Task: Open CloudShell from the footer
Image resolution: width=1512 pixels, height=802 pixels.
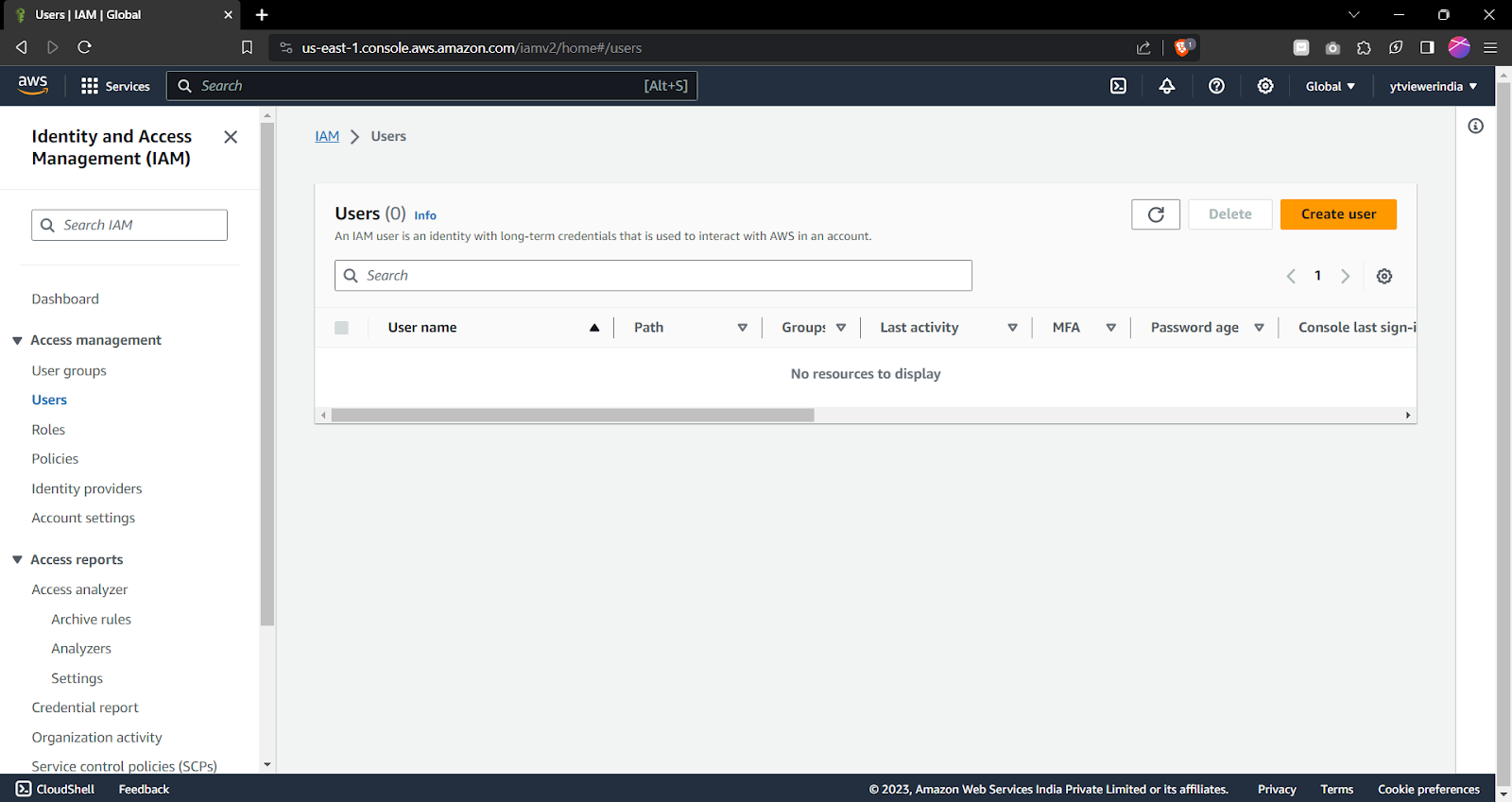Action: tap(56, 789)
